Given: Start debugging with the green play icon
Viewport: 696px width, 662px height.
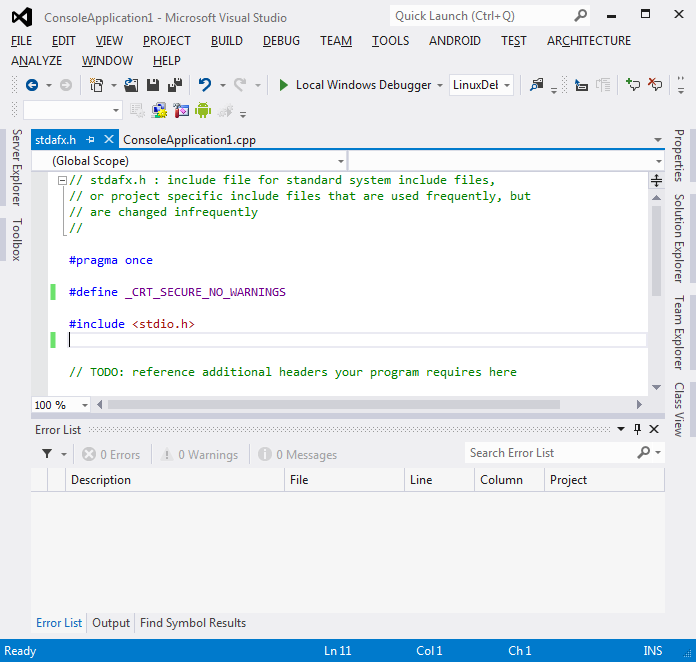Looking at the screenshot, I should click(283, 85).
